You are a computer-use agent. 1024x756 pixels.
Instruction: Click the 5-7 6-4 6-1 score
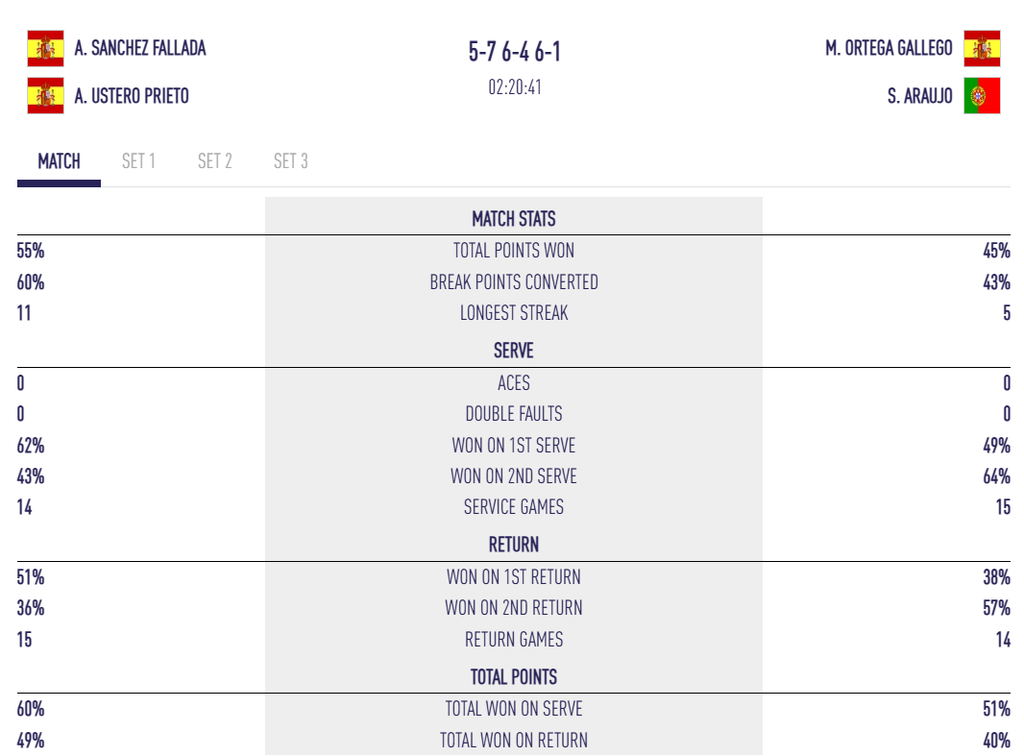[514, 52]
